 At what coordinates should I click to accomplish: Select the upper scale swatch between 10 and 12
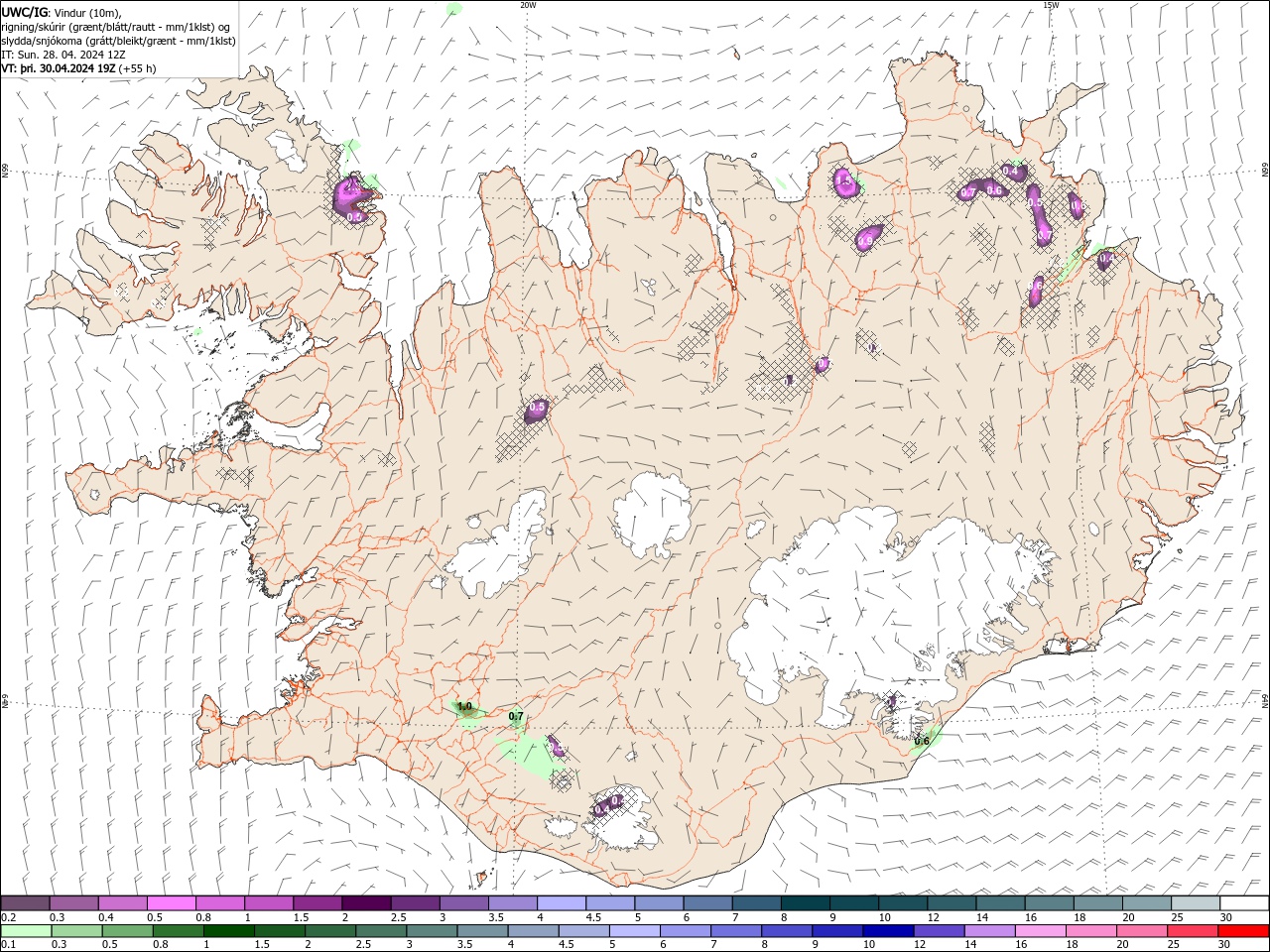[x=902, y=903]
